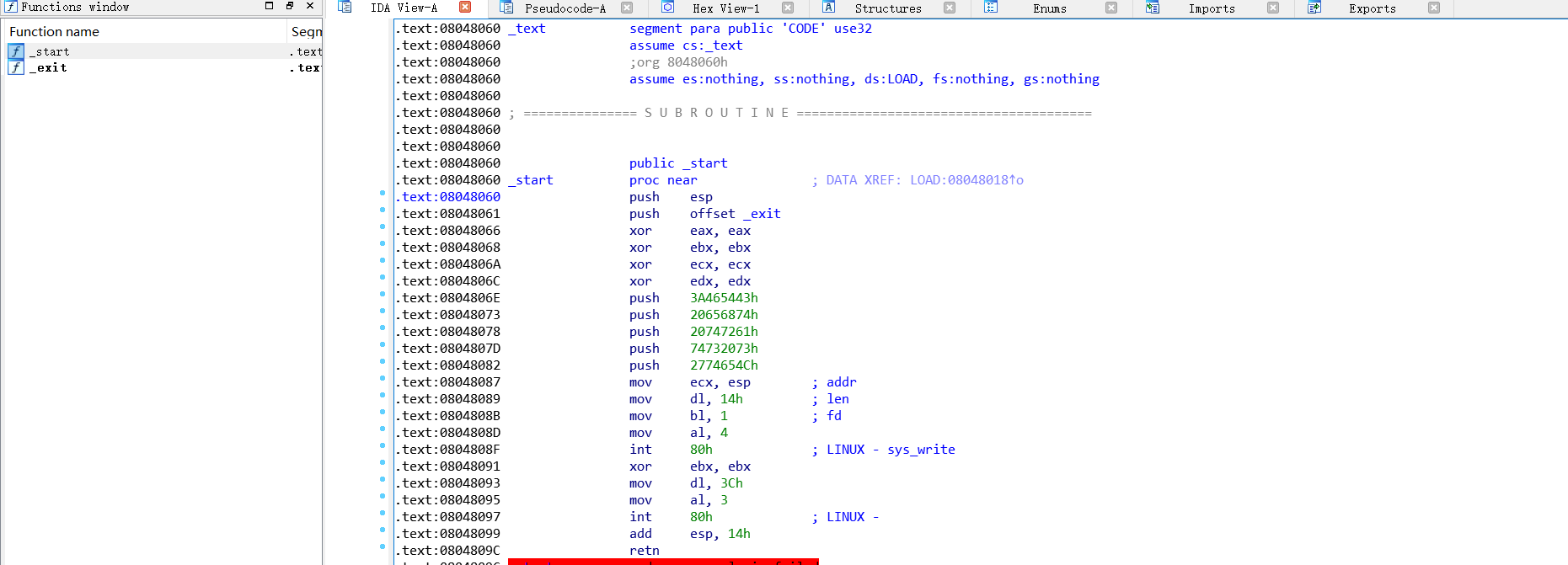Click the '_start' label before 'proc near'
Image resolution: width=1568 pixels, height=565 pixels.
pyautogui.click(x=530, y=180)
